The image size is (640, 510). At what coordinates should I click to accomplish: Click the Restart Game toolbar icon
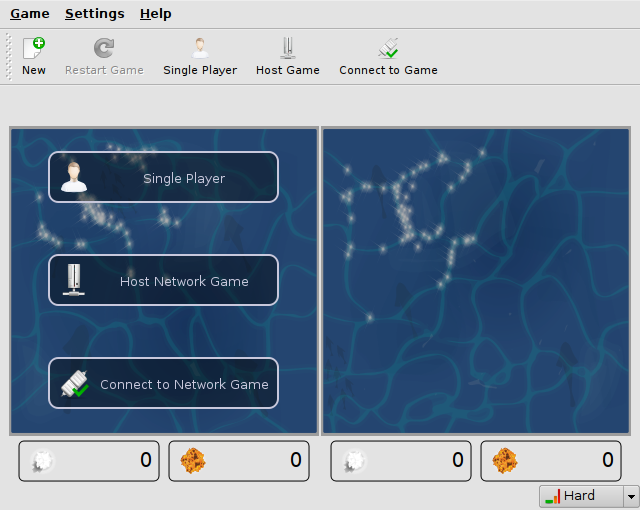104,48
